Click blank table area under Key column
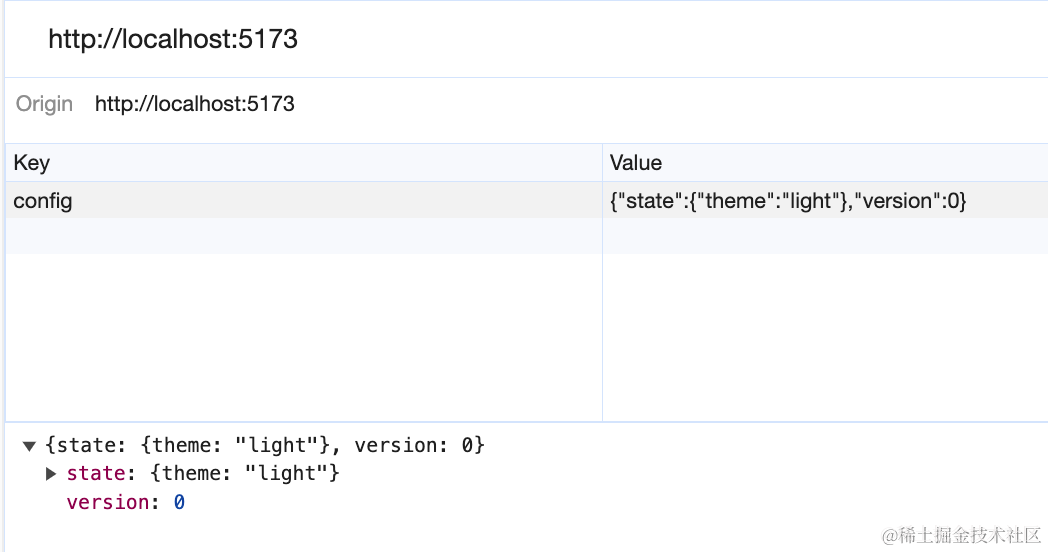The height and width of the screenshot is (552, 1048). (300, 340)
